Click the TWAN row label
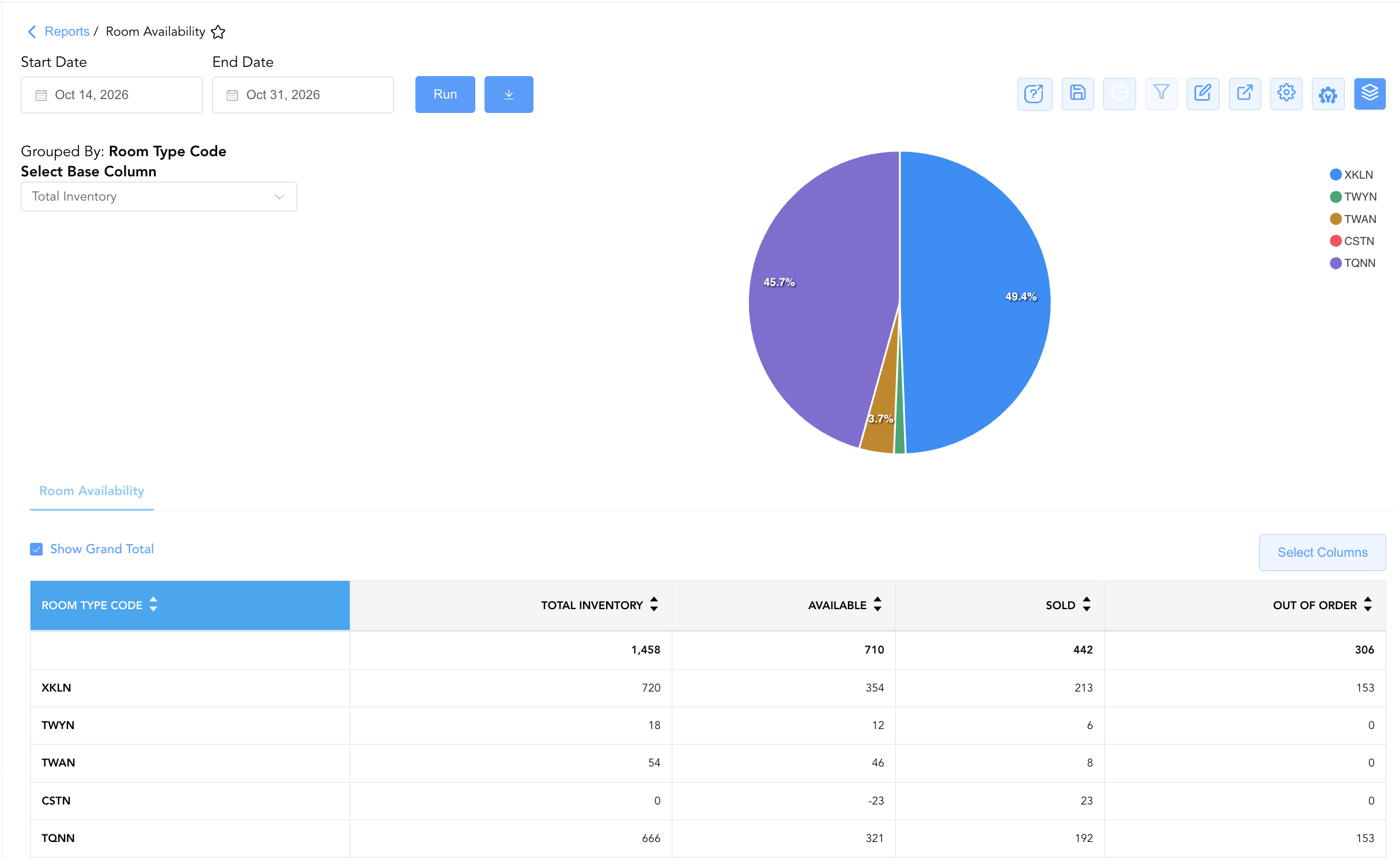Screen dimensions: 1400x861 pos(58,762)
